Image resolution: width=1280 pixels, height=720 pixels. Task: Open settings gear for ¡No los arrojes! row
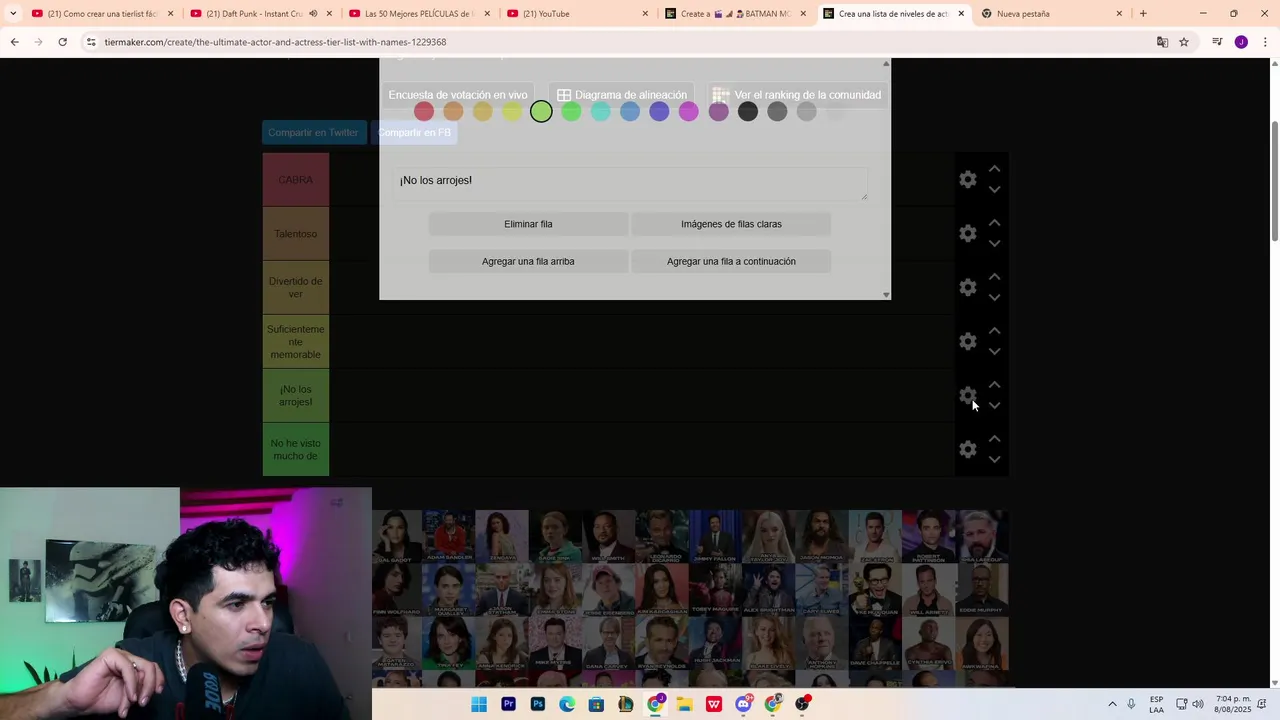(x=967, y=396)
